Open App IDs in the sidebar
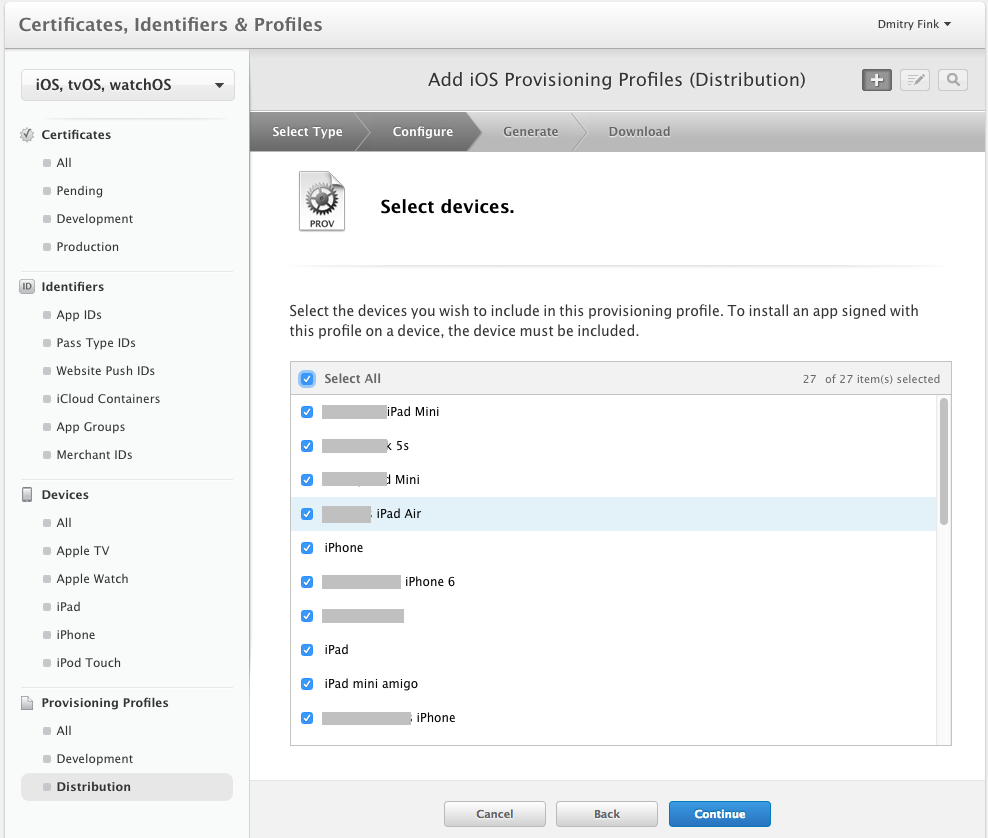 (x=79, y=315)
